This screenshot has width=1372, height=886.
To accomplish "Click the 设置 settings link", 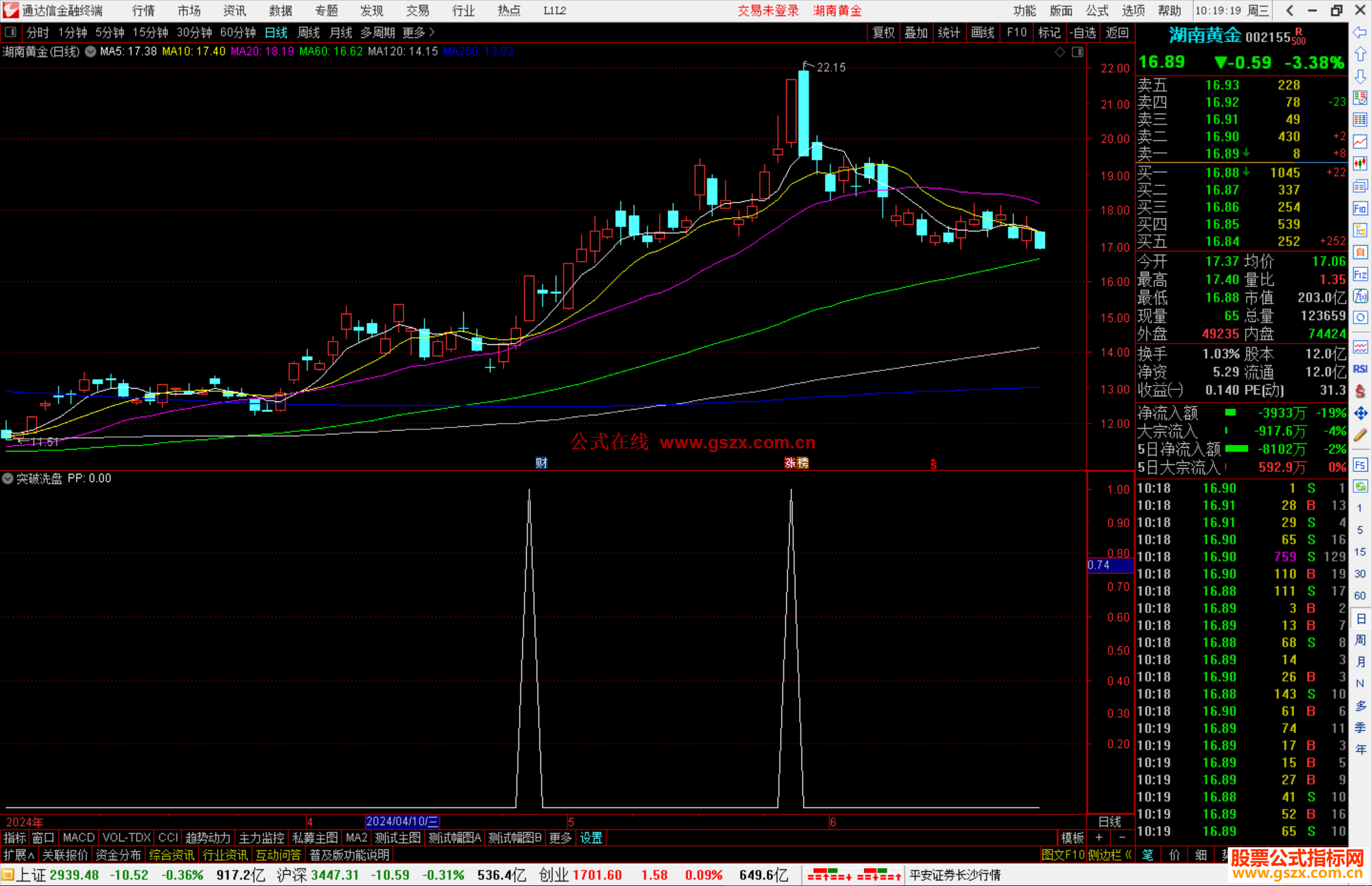I will coord(591,838).
